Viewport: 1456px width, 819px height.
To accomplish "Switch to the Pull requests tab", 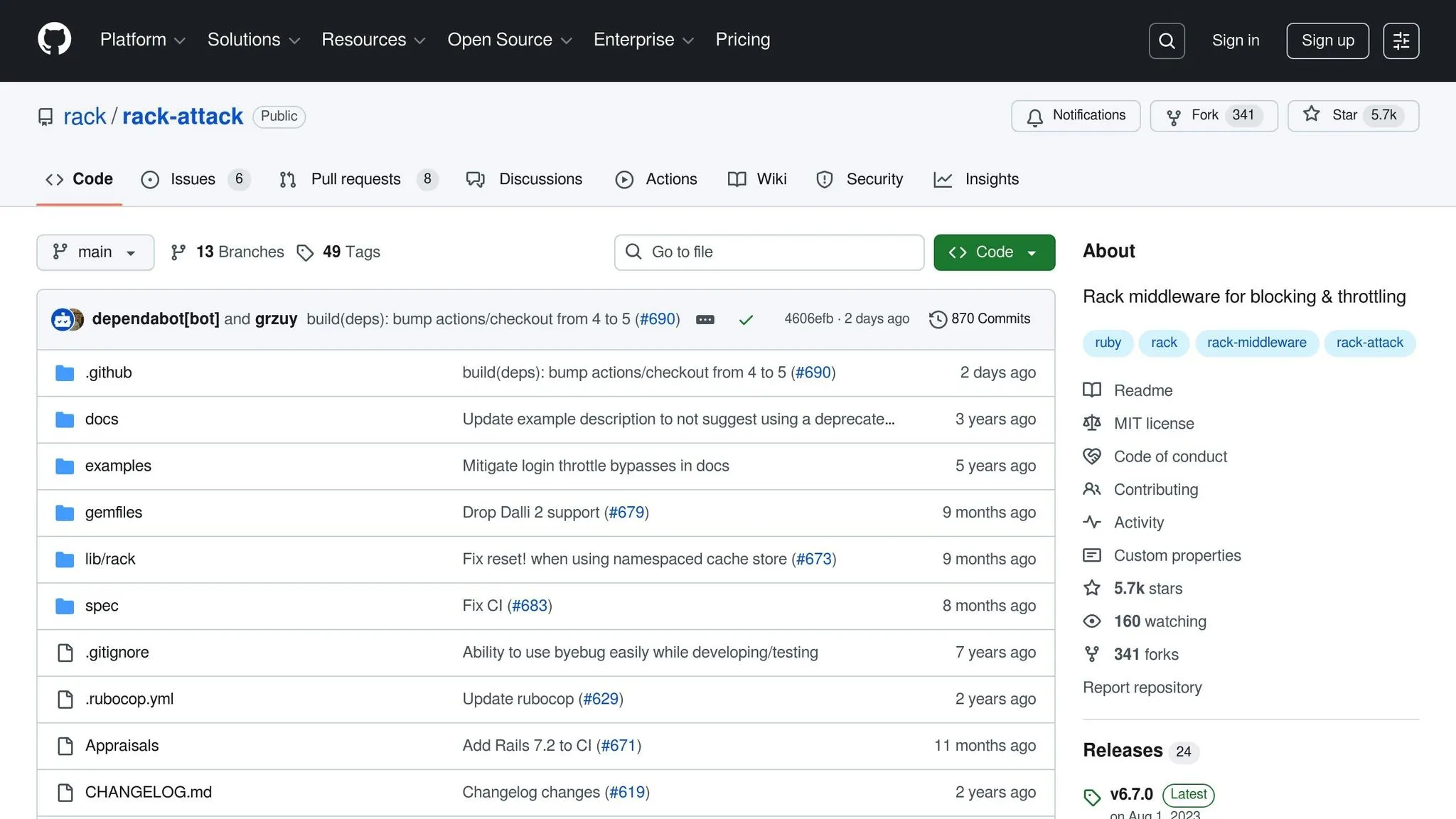I will (358, 180).
